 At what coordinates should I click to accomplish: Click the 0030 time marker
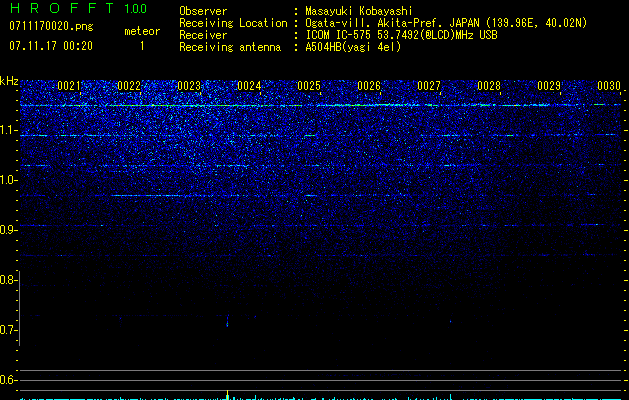(609, 86)
